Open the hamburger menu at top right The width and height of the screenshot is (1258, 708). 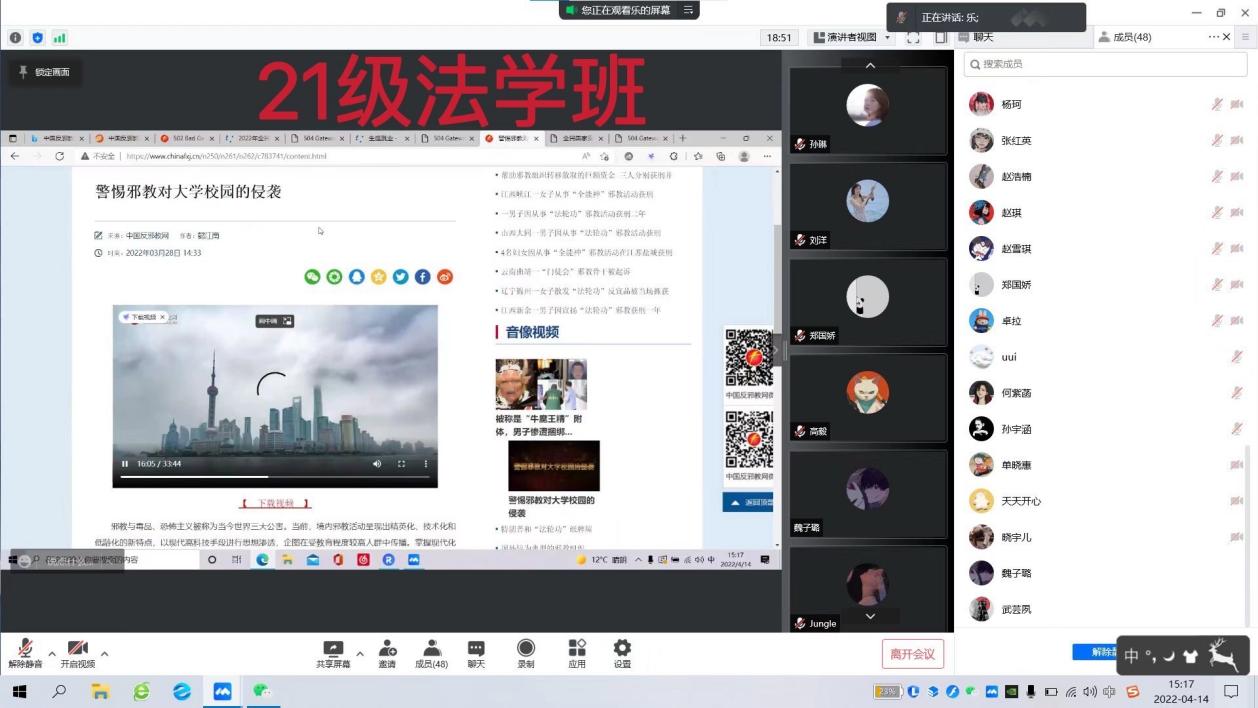tap(1246, 37)
